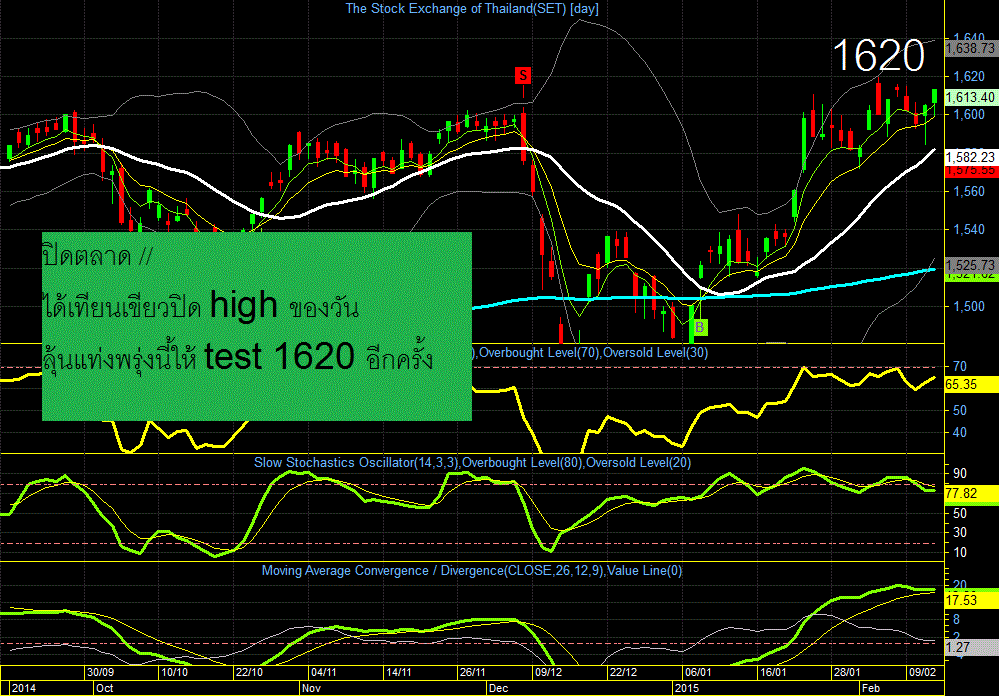The width and height of the screenshot is (999, 696).
Task: Click the 28/01 date on time axis
Action: (847, 672)
